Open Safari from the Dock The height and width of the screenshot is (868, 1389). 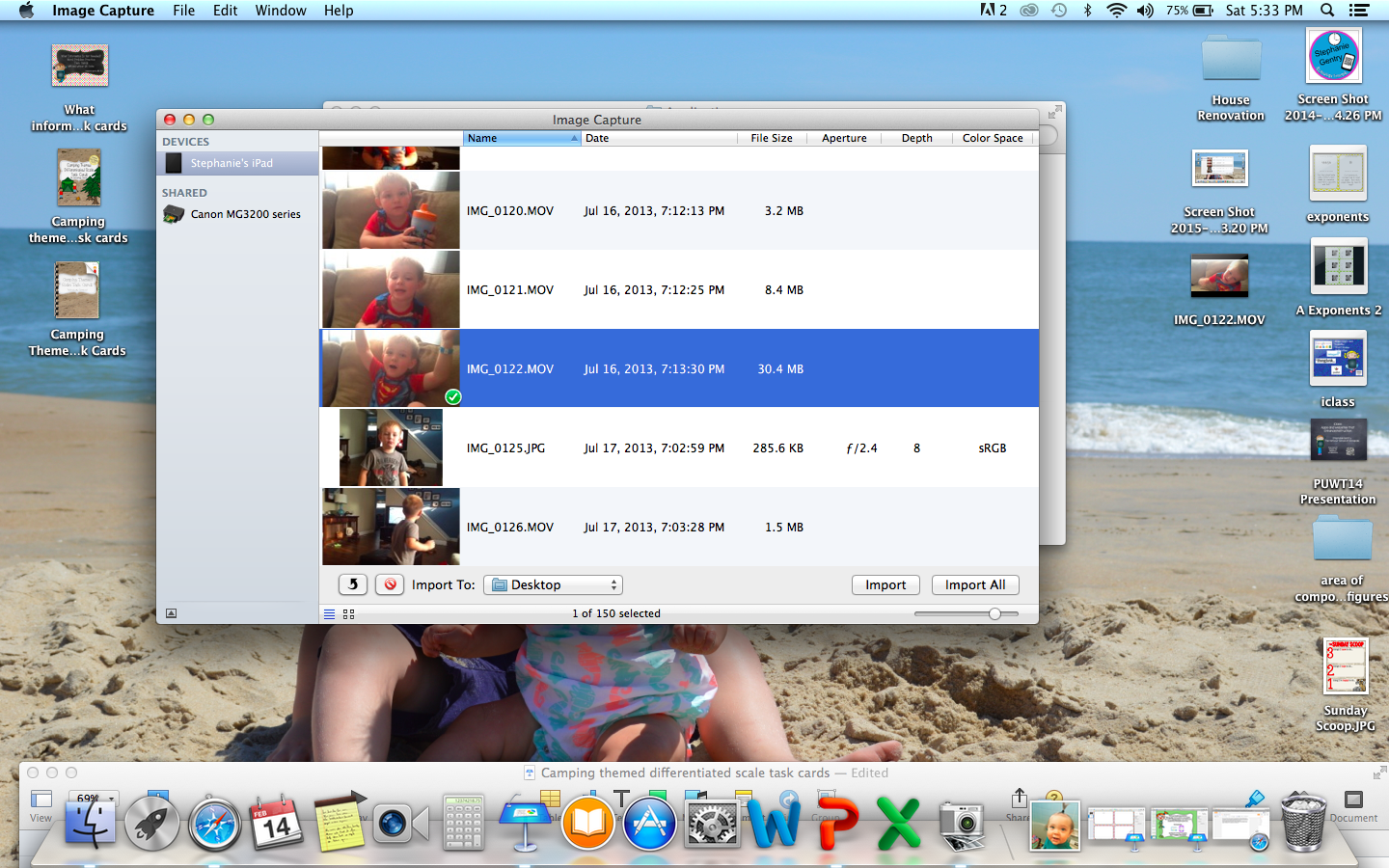215,824
